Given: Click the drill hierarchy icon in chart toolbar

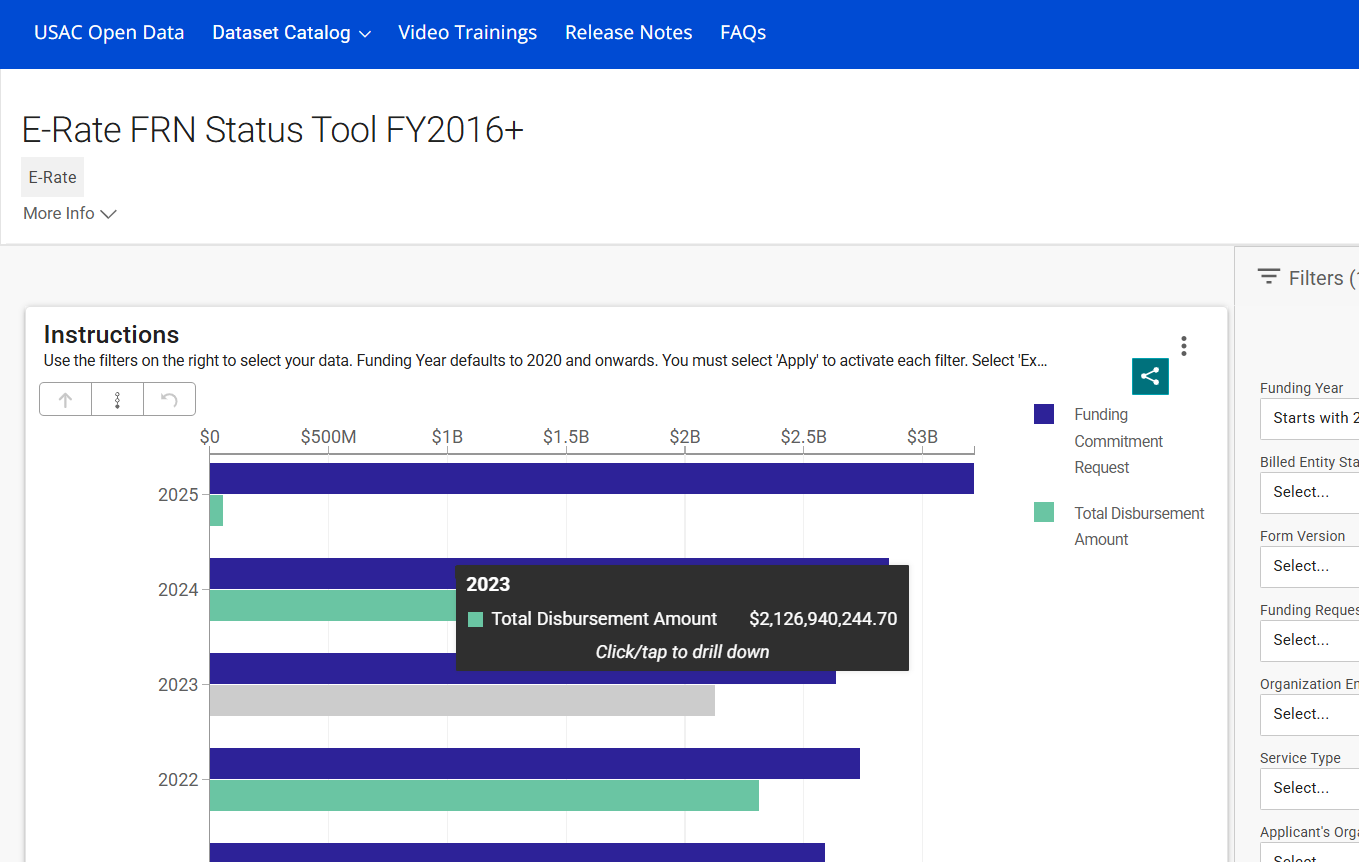Looking at the screenshot, I should click(117, 399).
